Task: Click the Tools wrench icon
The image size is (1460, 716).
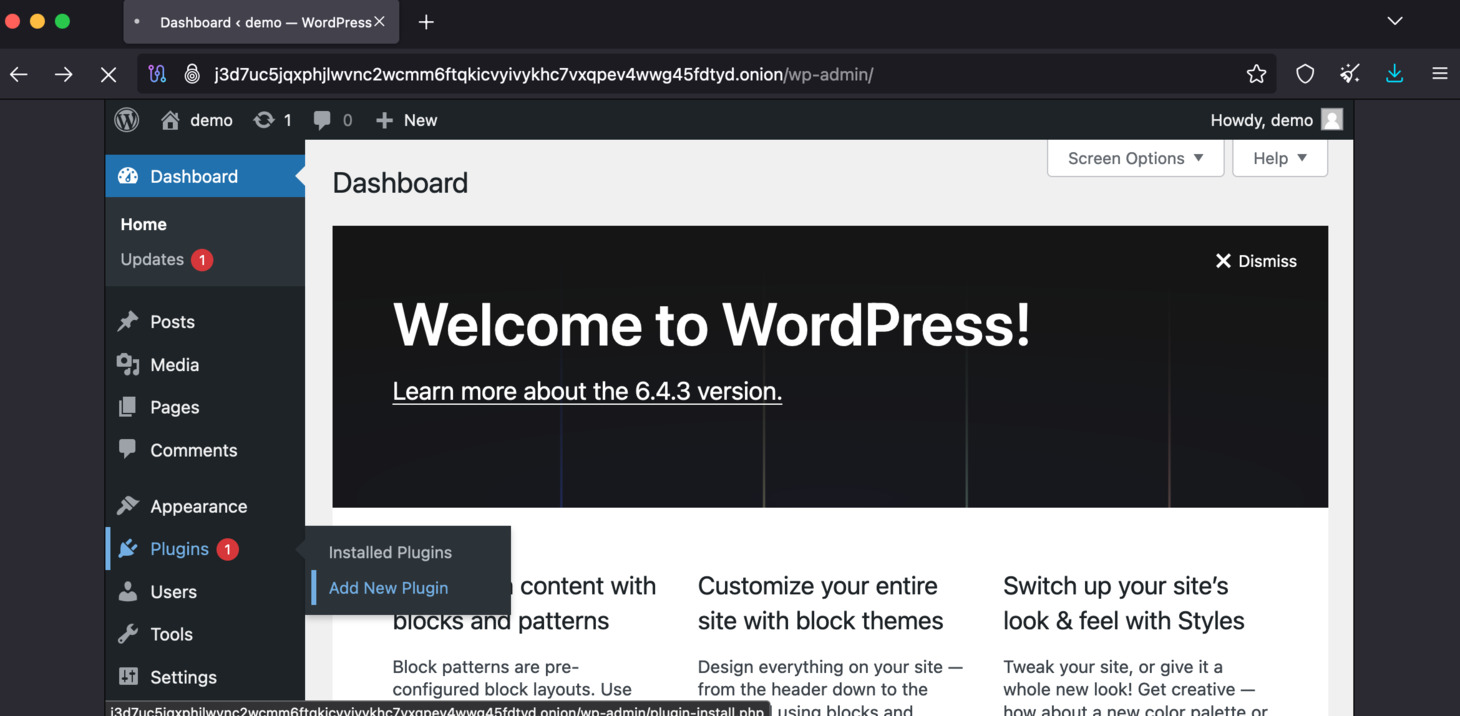Action: (128, 634)
